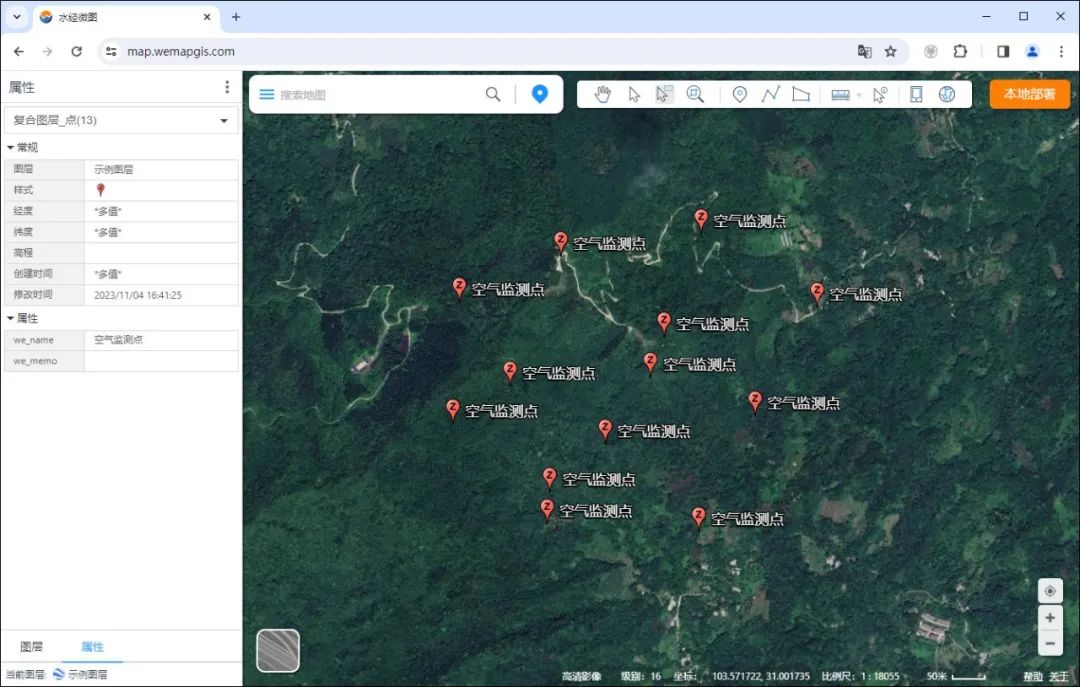Click the red marker style swatch in 样式 row

pos(97,190)
